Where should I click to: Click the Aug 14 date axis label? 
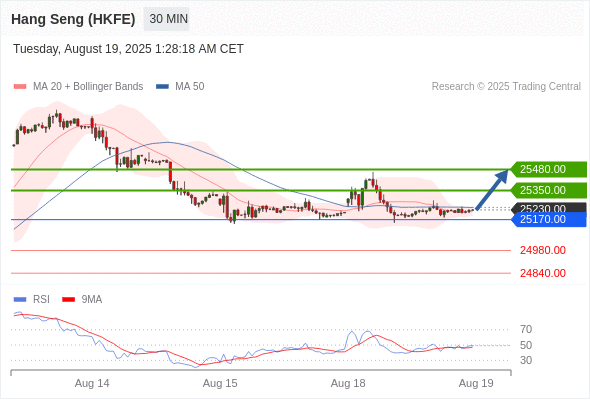point(92,383)
